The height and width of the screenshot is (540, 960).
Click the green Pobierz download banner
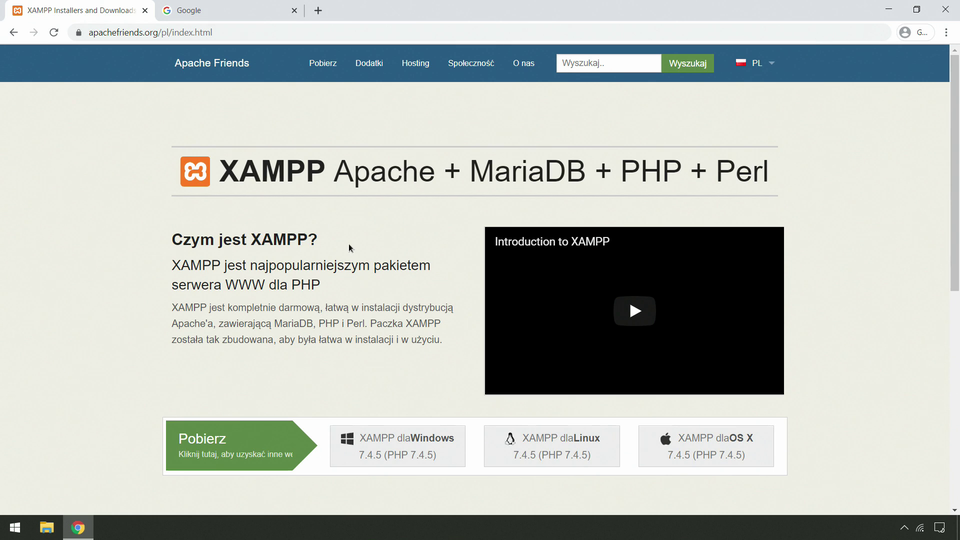click(235, 445)
